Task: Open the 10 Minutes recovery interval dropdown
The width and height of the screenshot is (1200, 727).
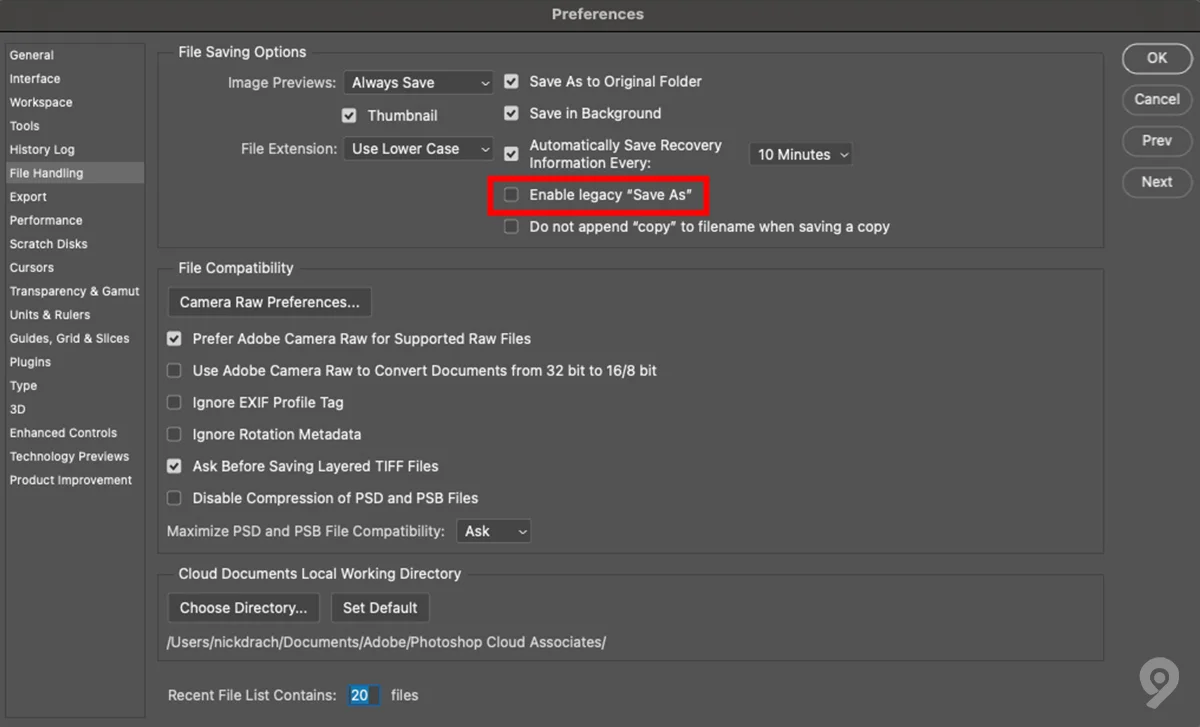Action: [x=800, y=154]
